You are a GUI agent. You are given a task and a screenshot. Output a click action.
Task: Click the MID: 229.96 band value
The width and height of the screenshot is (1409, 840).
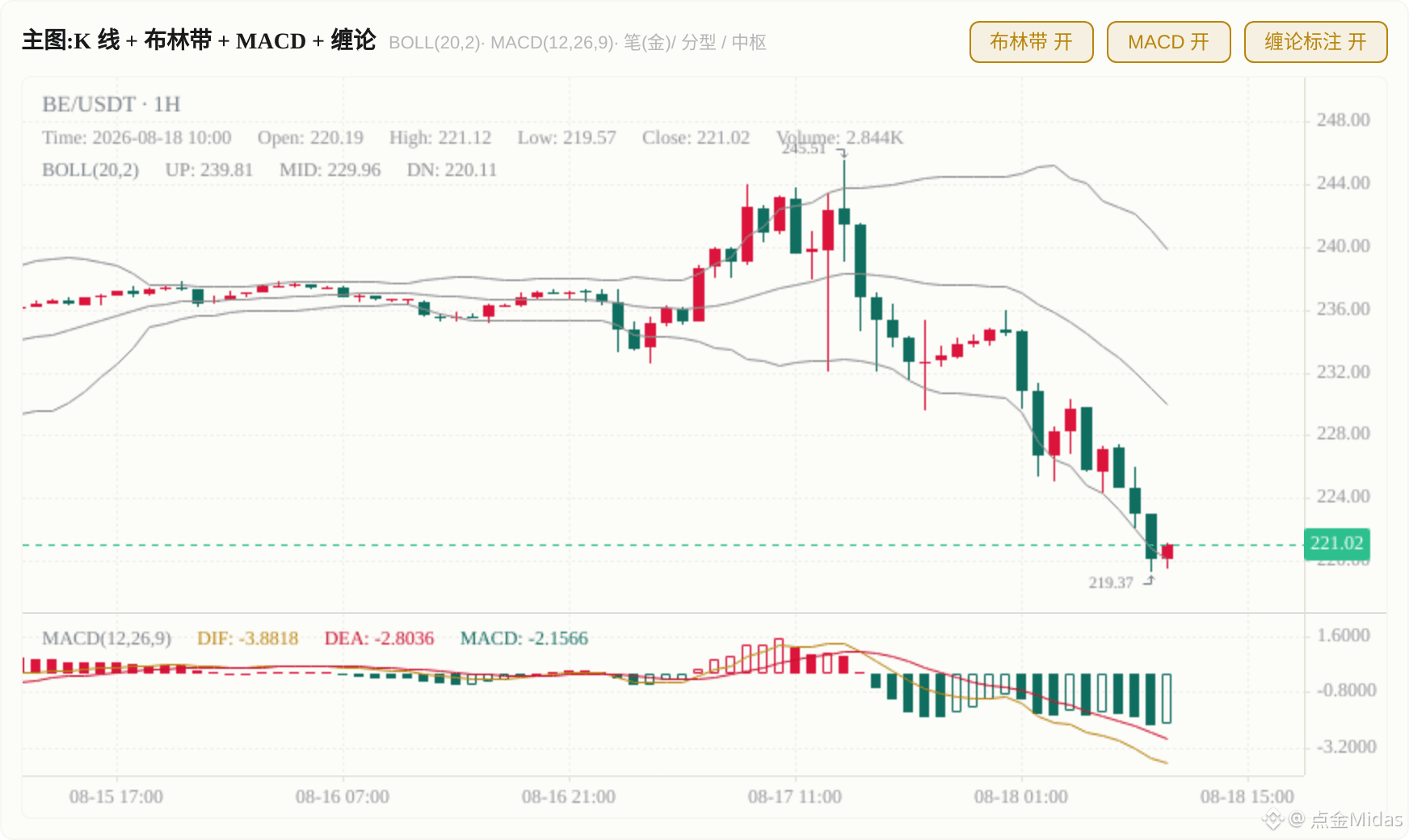click(x=330, y=170)
